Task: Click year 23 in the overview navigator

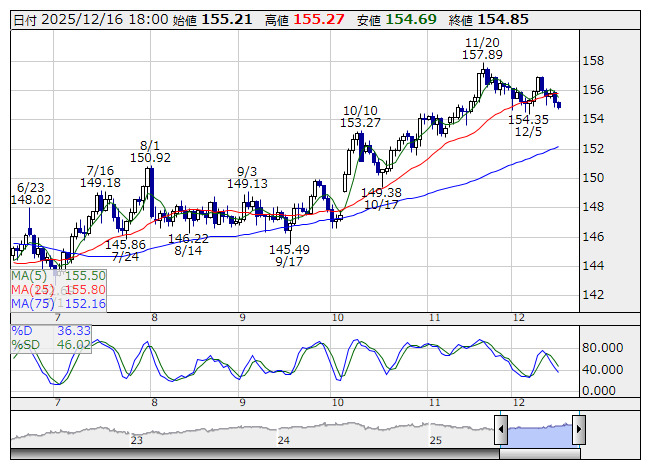Action: point(137,440)
